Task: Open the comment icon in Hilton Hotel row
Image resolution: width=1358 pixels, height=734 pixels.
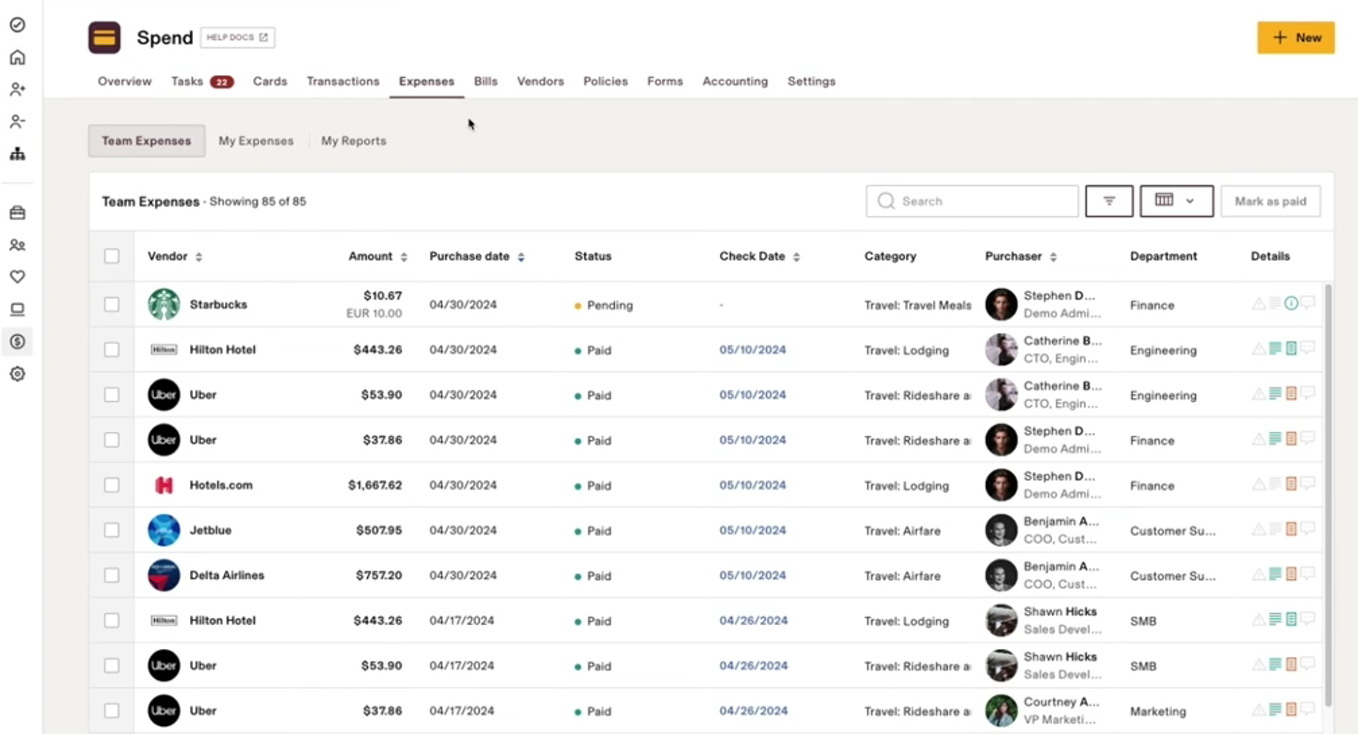Action: (x=1307, y=349)
